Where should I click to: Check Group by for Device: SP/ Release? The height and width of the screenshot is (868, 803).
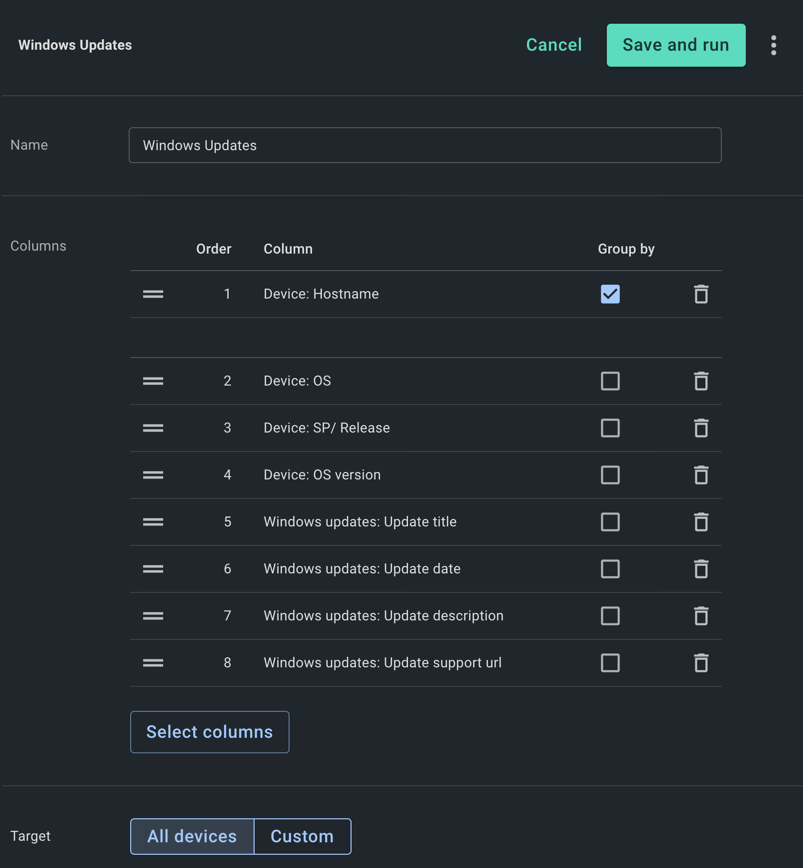tap(610, 428)
